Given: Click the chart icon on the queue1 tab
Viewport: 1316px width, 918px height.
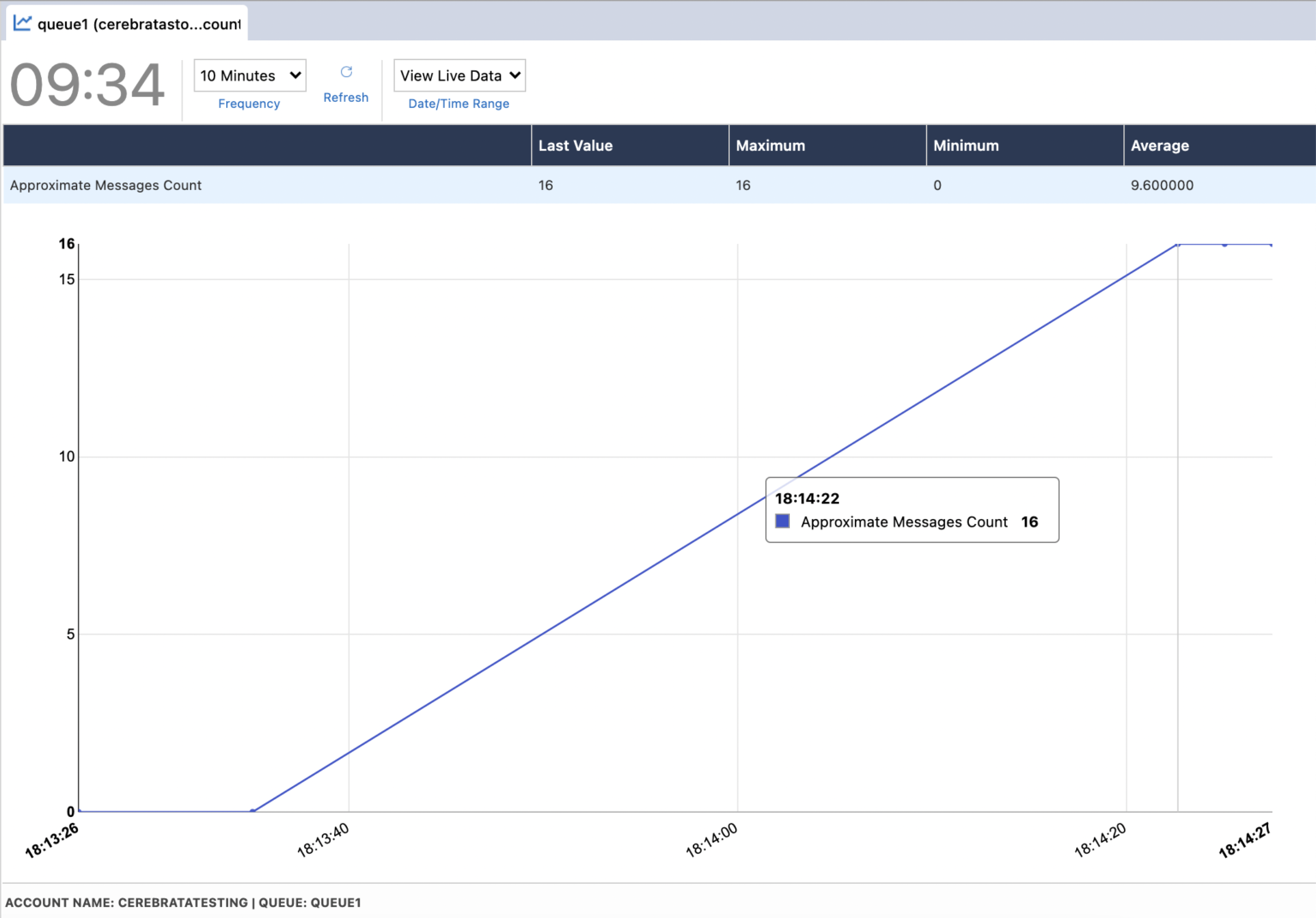Looking at the screenshot, I should (21, 23).
